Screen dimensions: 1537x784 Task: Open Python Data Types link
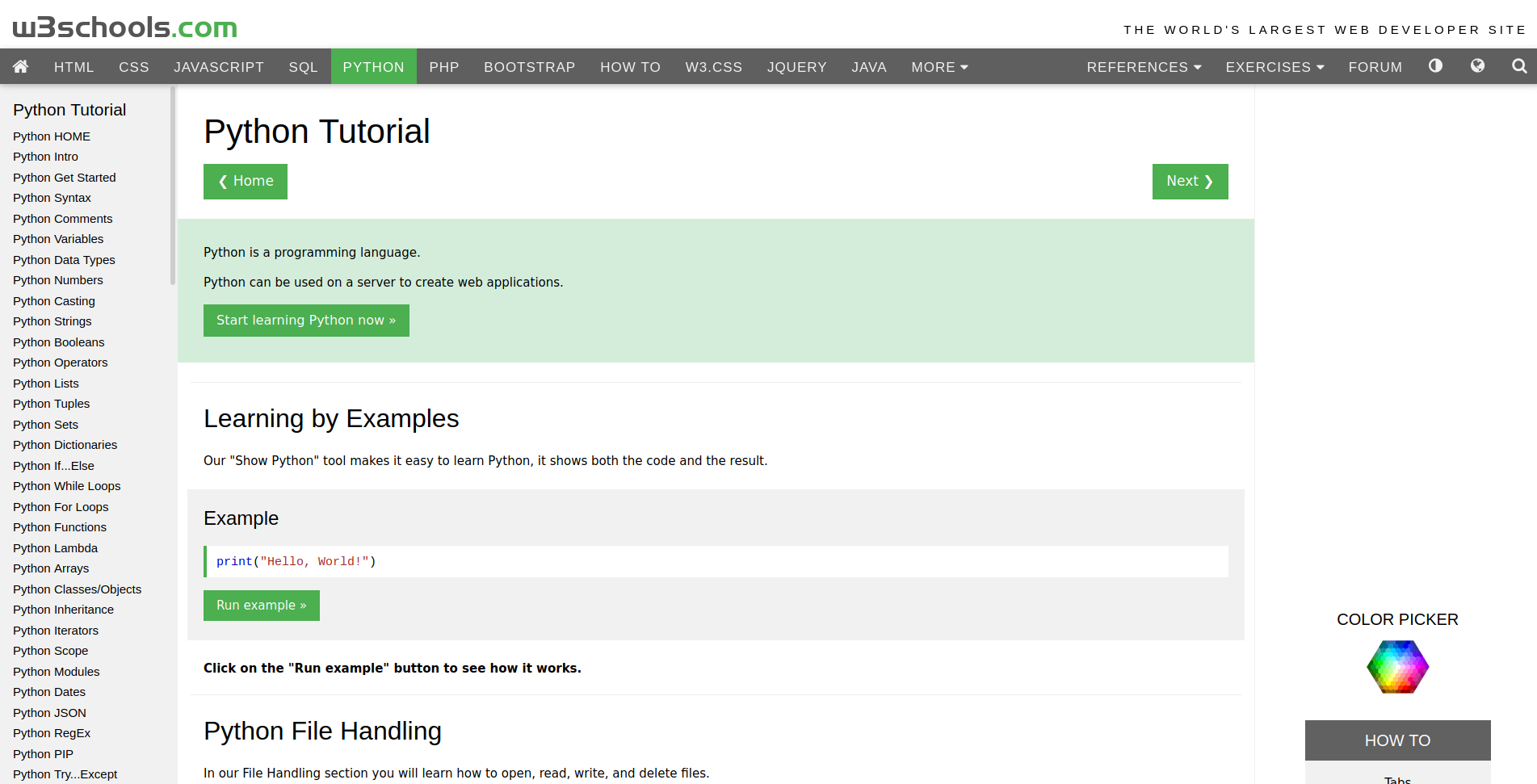click(x=64, y=260)
